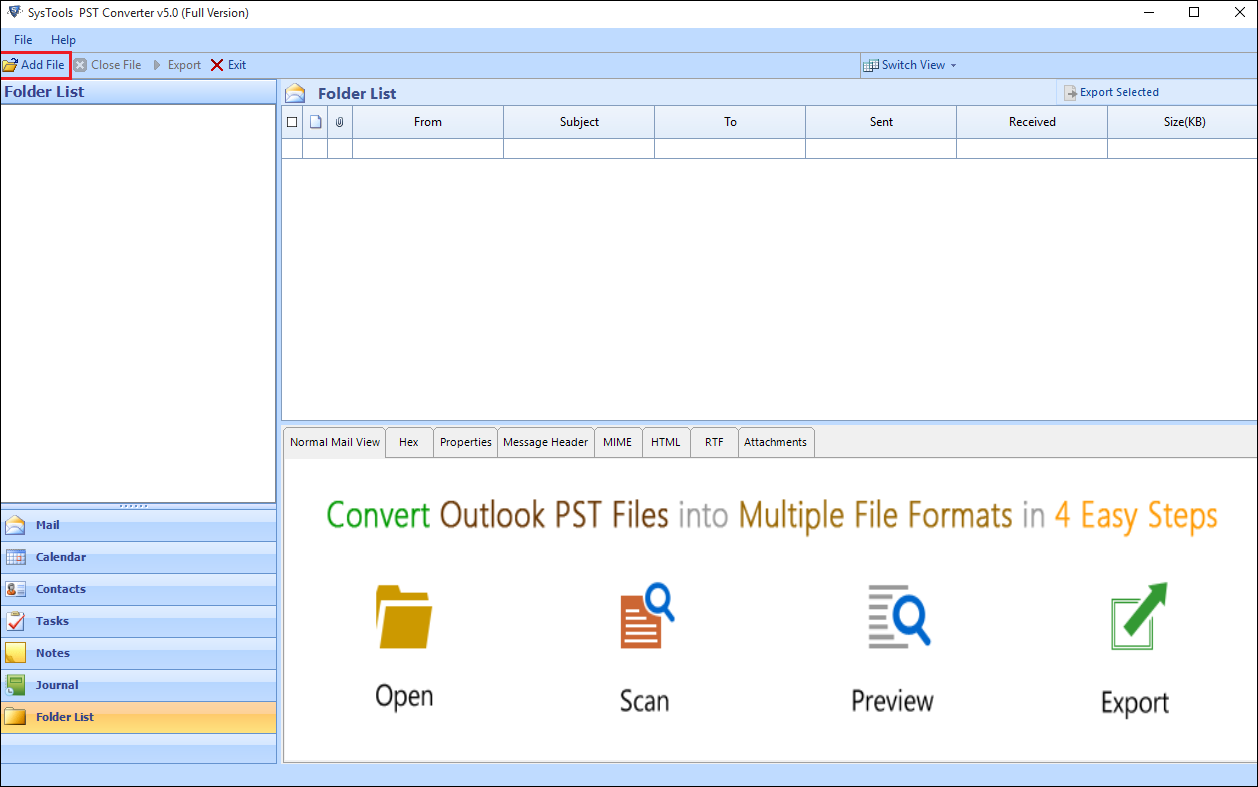The width and height of the screenshot is (1258, 787).
Task: Switch to the Hex tab
Action: pyautogui.click(x=409, y=442)
